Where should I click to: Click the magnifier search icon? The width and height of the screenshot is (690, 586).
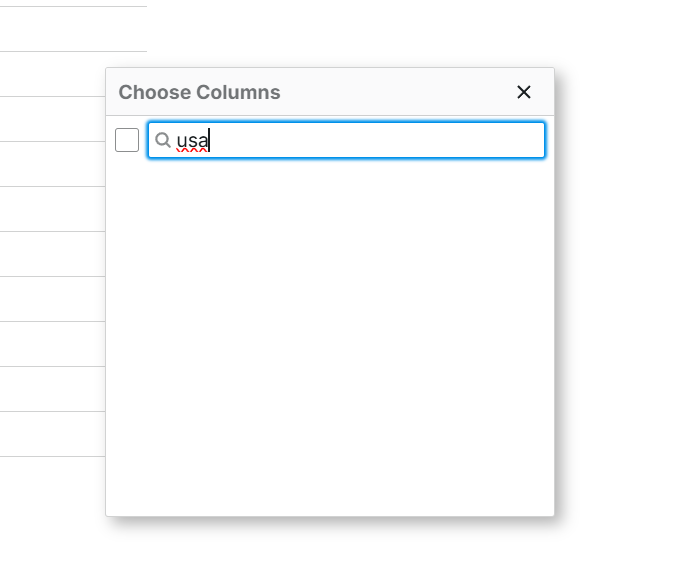163,140
